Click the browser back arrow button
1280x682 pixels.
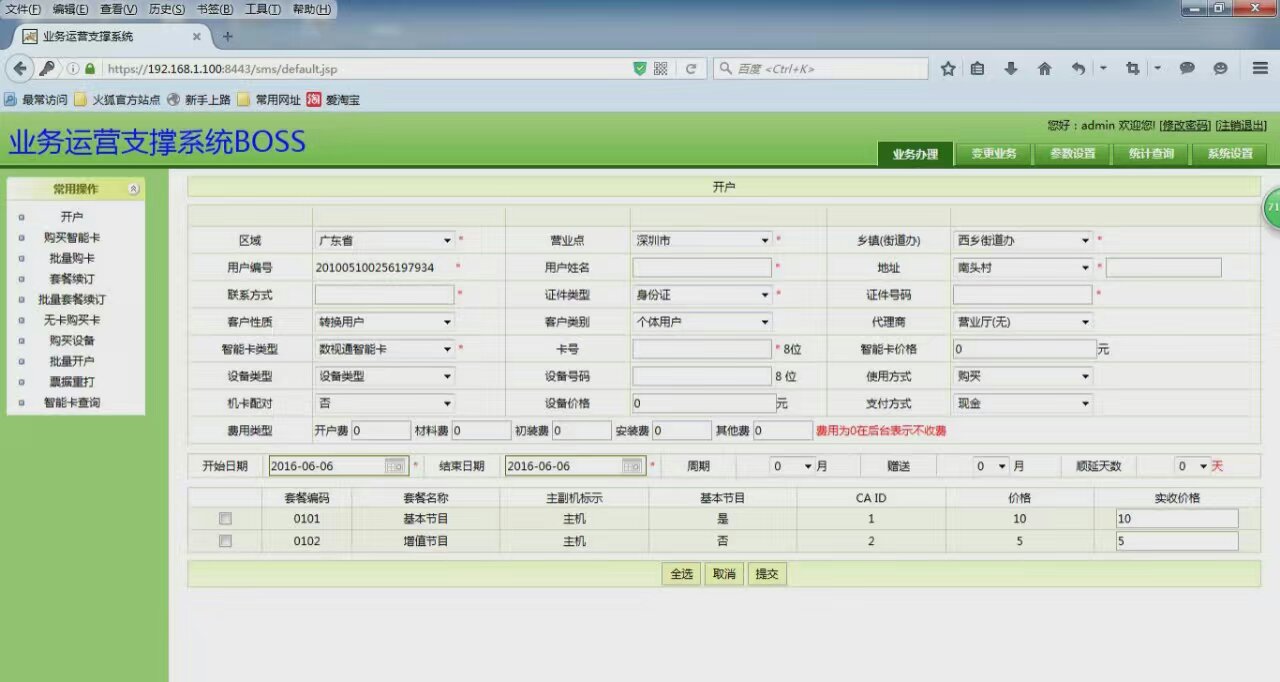[x=19, y=69]
